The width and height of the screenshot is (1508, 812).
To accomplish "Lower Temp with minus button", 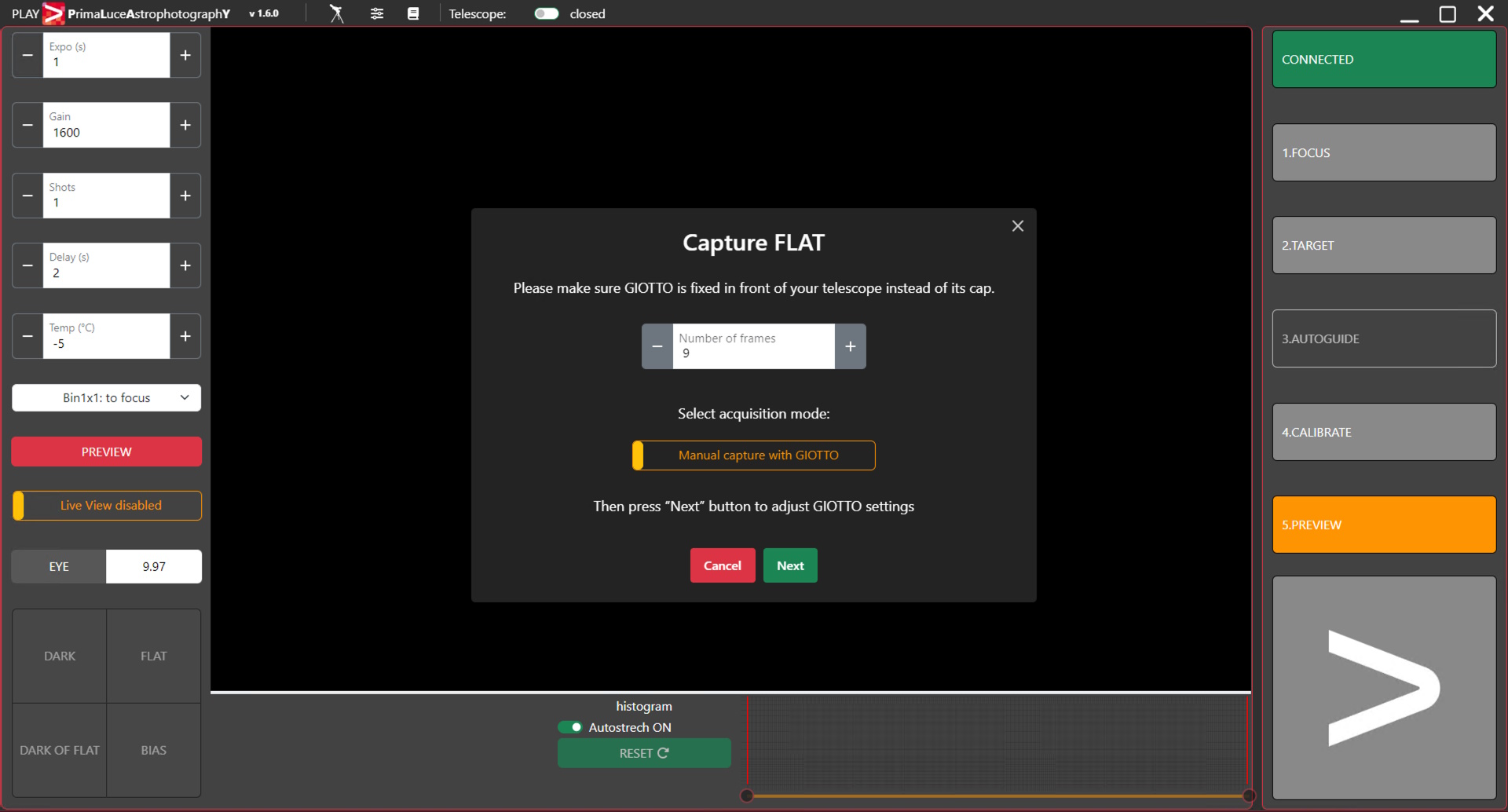I will point(27,336).
